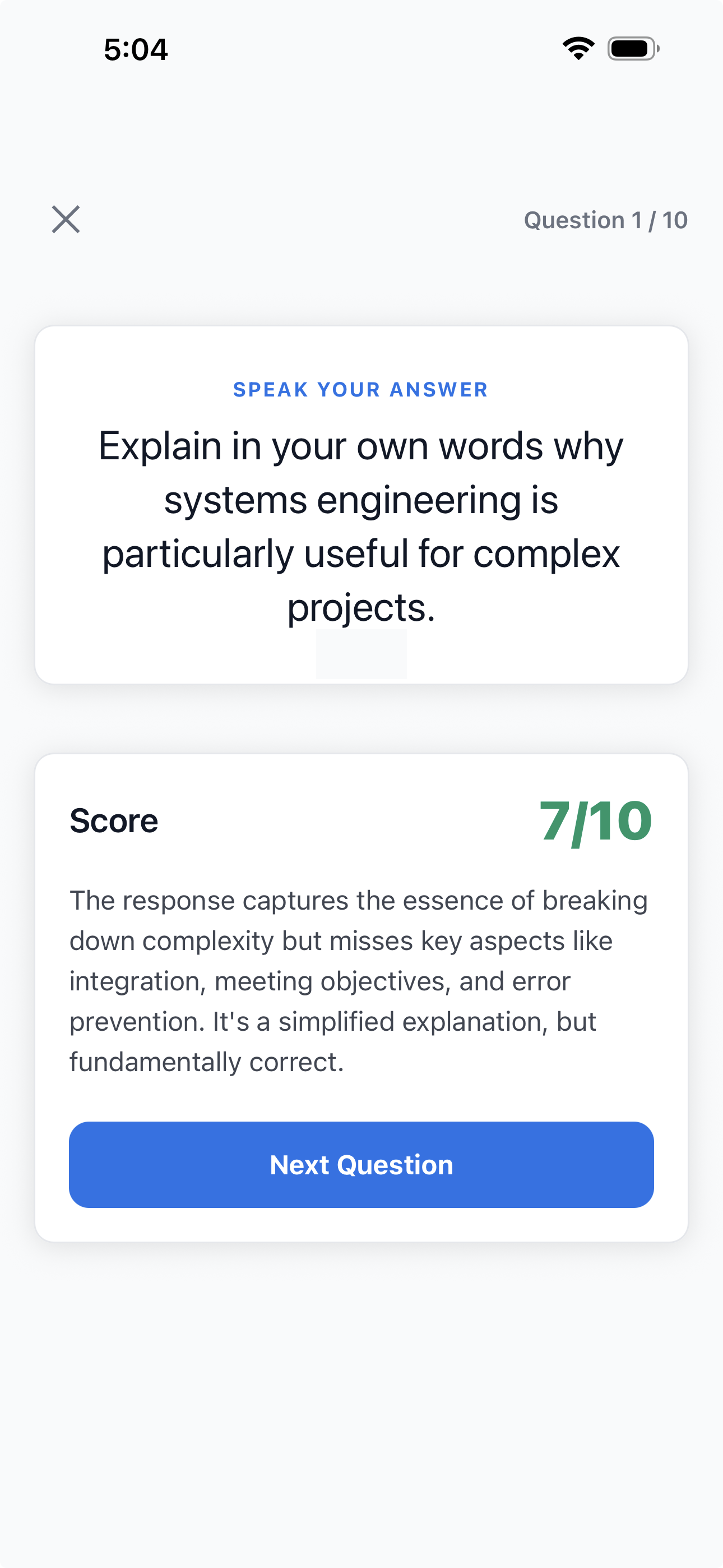Screen dimensions: 723x1568
Task: Tap the Score heading
Action: coord(114,820)
